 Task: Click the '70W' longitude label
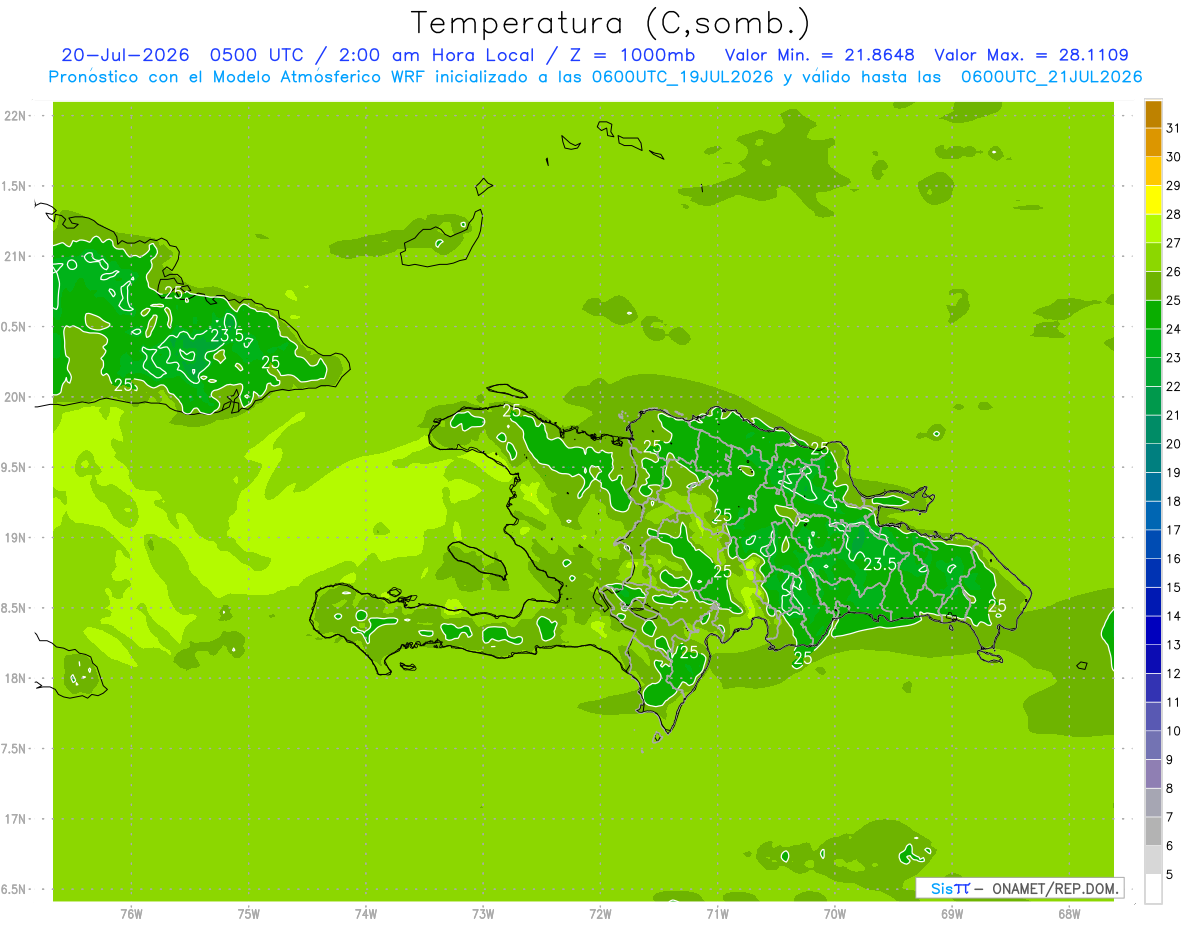tap(835, 914)
